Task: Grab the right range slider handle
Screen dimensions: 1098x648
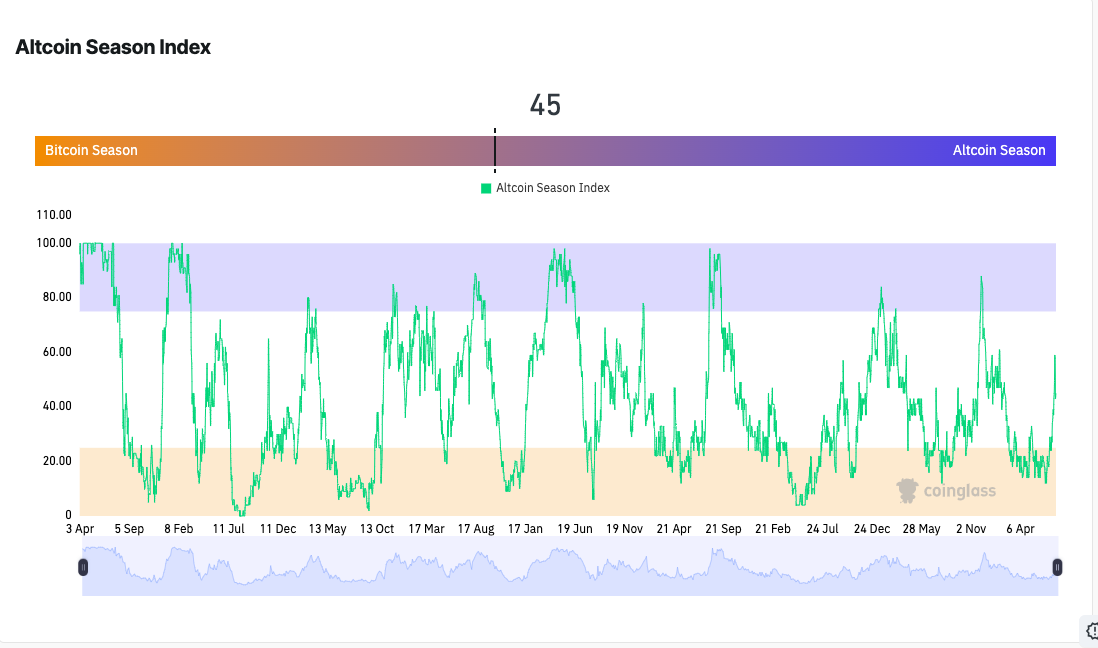Action: [1057, 567]
